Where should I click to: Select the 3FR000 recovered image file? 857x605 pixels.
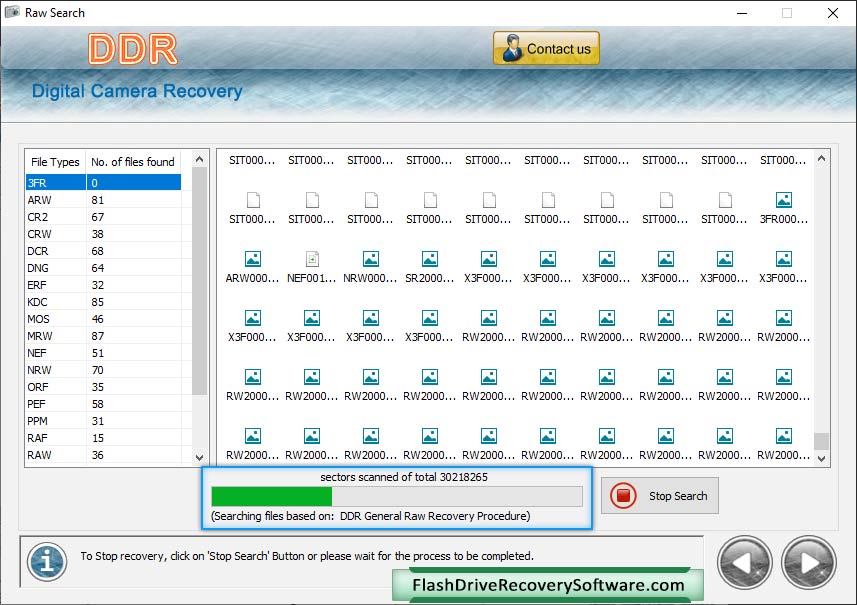click(x=783, y=208)
